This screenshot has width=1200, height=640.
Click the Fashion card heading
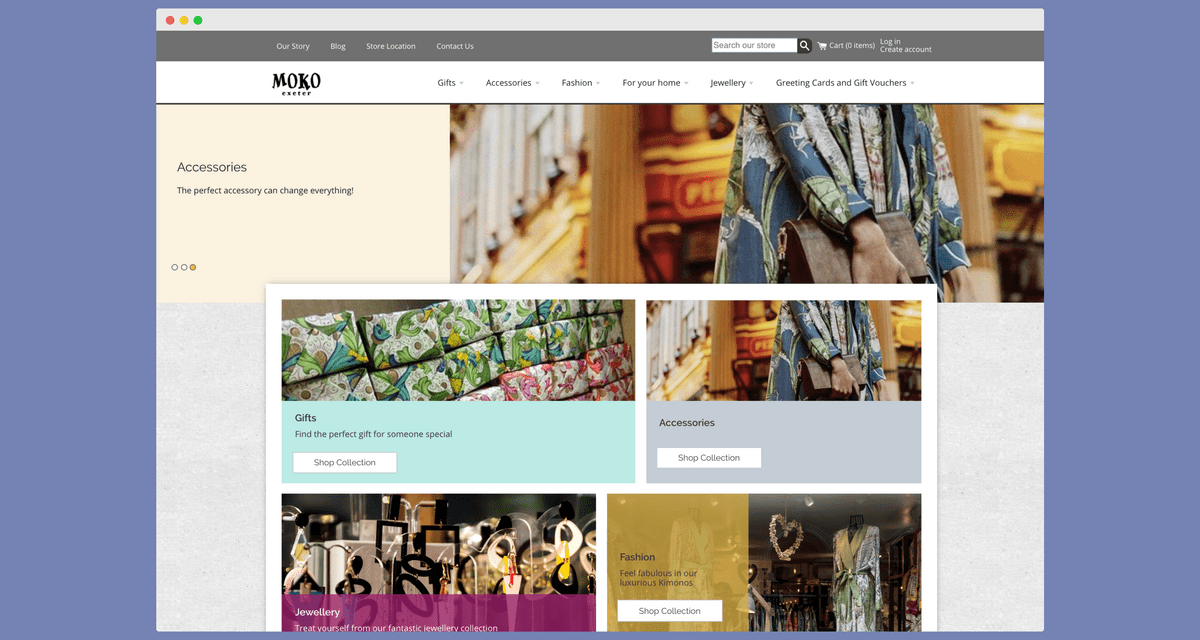pyautogui.click(x=638, y=557)
